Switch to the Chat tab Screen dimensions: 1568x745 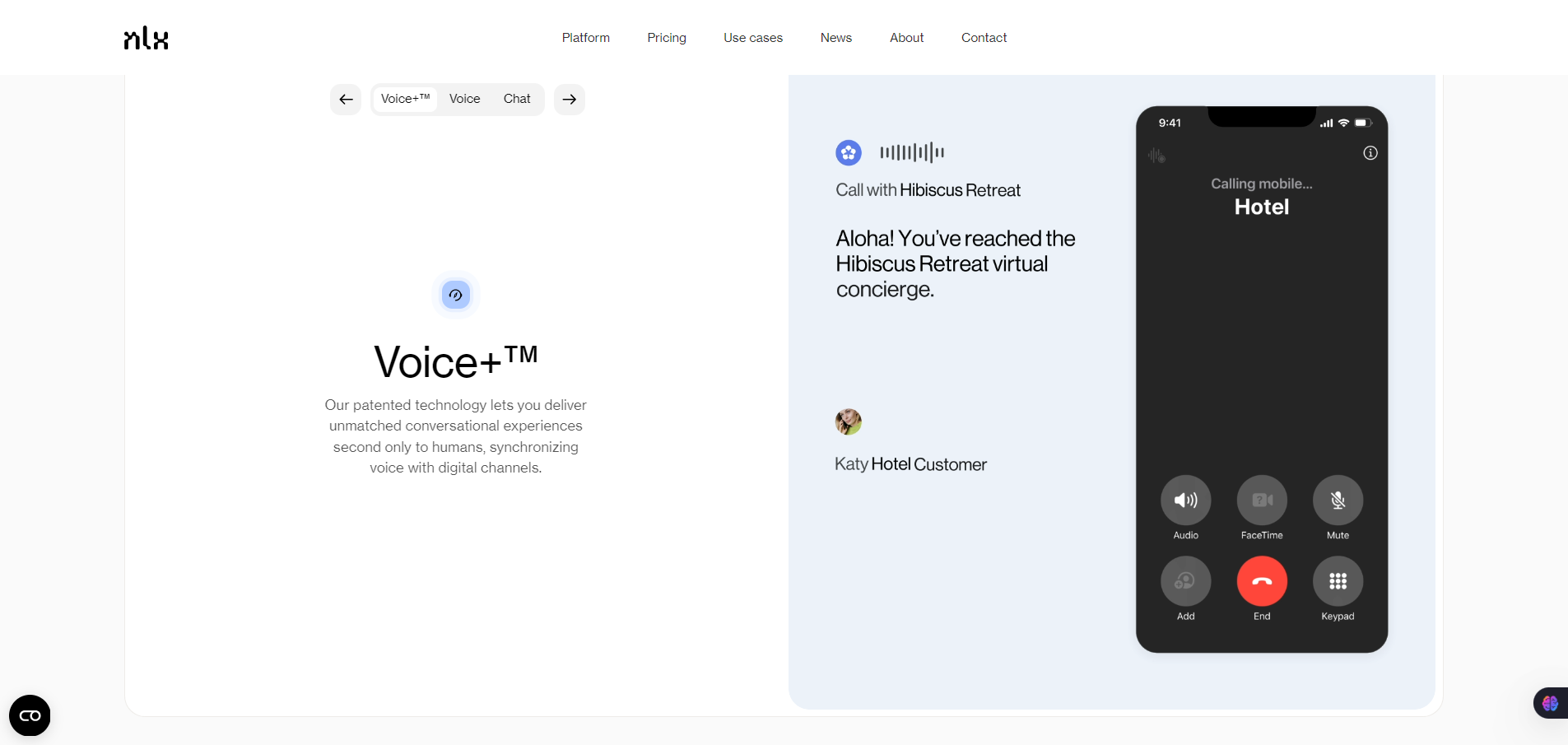point(517,99)
